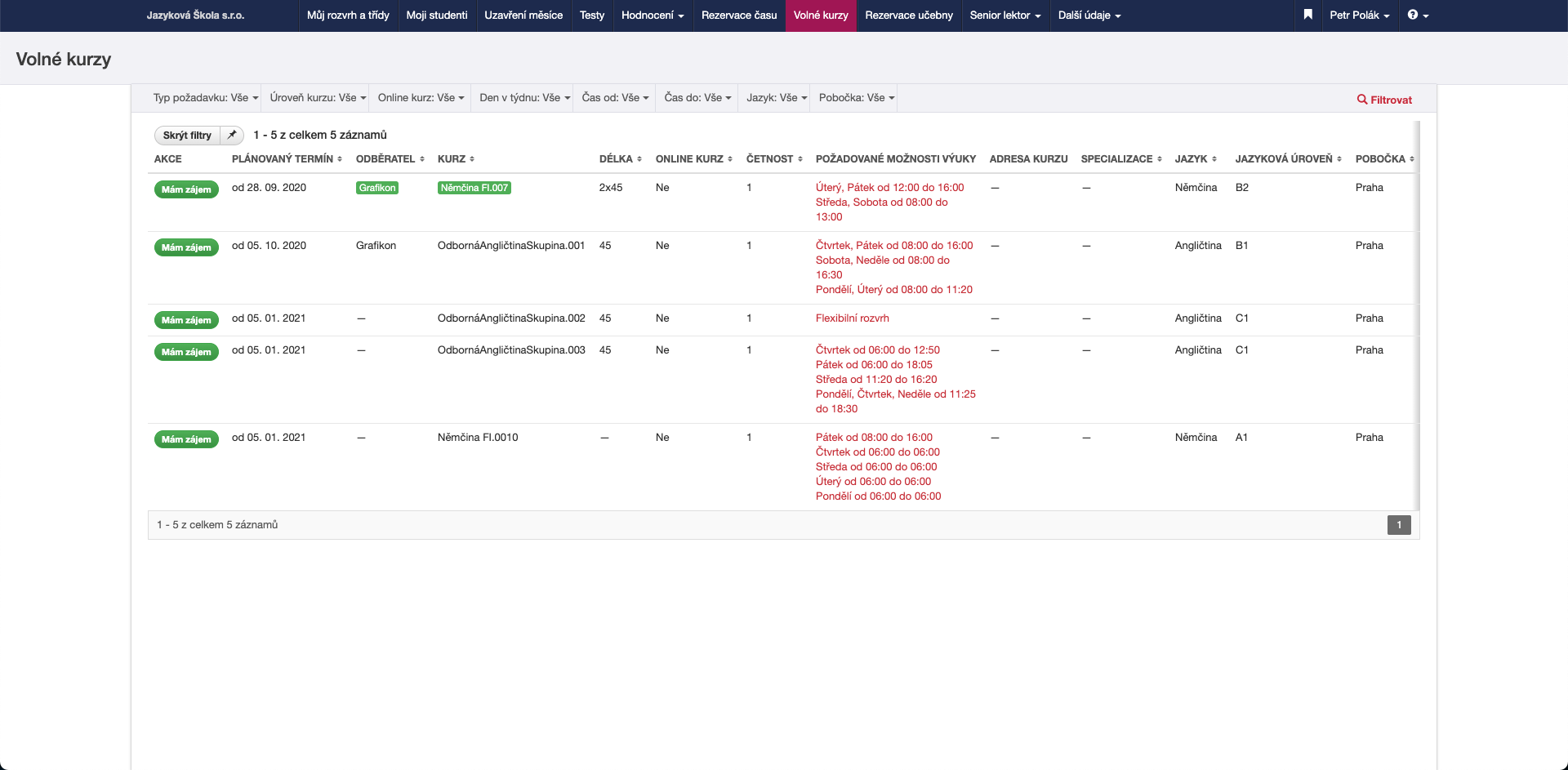This screenshot has width=1568, height=770.
Task: Sort by Jazyková úroveň column
Action: click(1289, 158)
